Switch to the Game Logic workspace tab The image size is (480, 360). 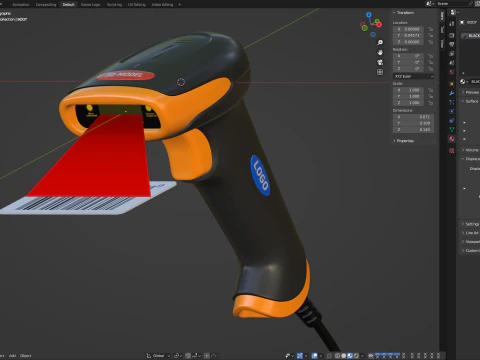click(90, 4)
